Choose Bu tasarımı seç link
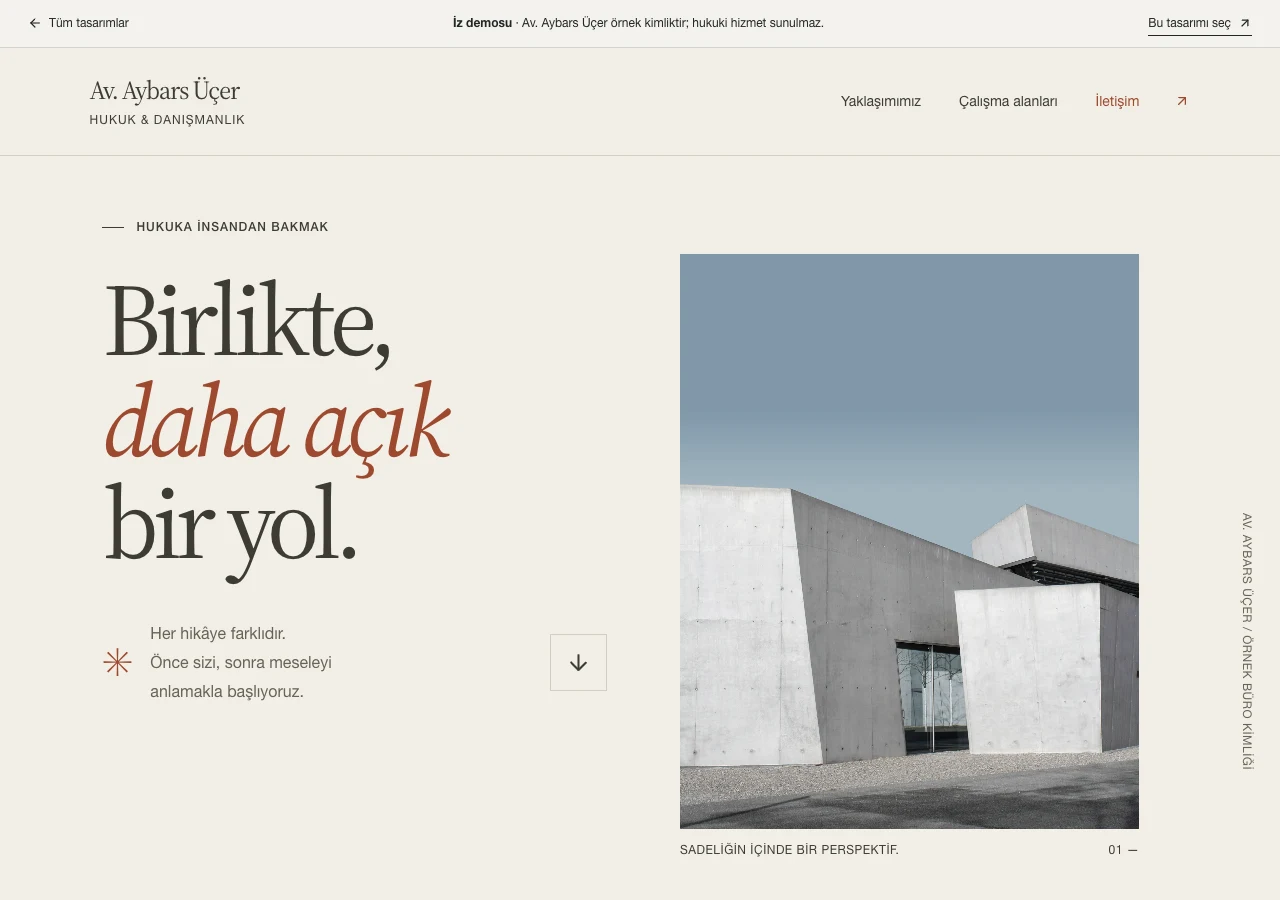This screenshot has height=900, width=1280. (x=1200, y=23)
